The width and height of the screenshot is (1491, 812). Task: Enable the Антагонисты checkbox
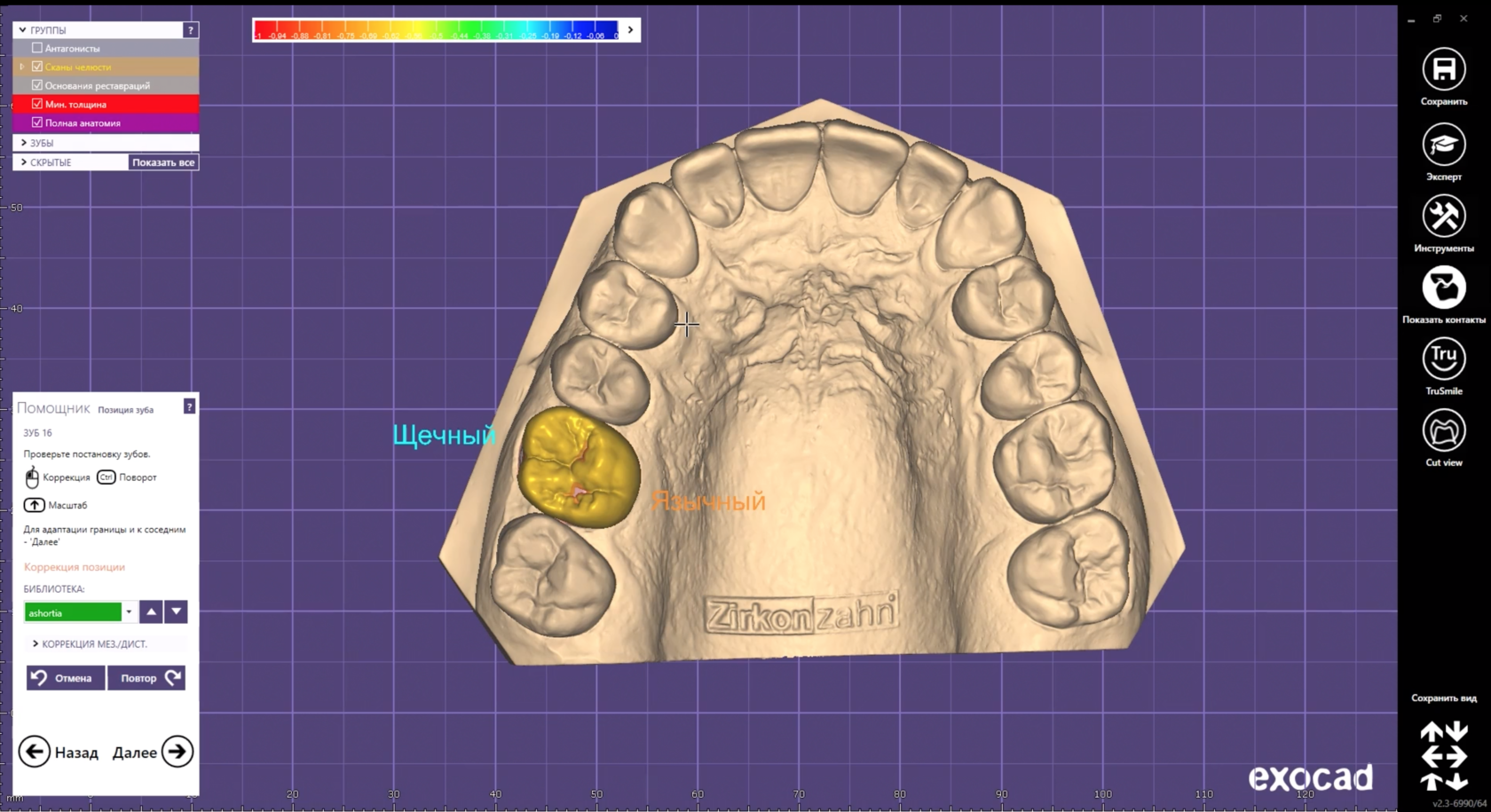(37, 48)
